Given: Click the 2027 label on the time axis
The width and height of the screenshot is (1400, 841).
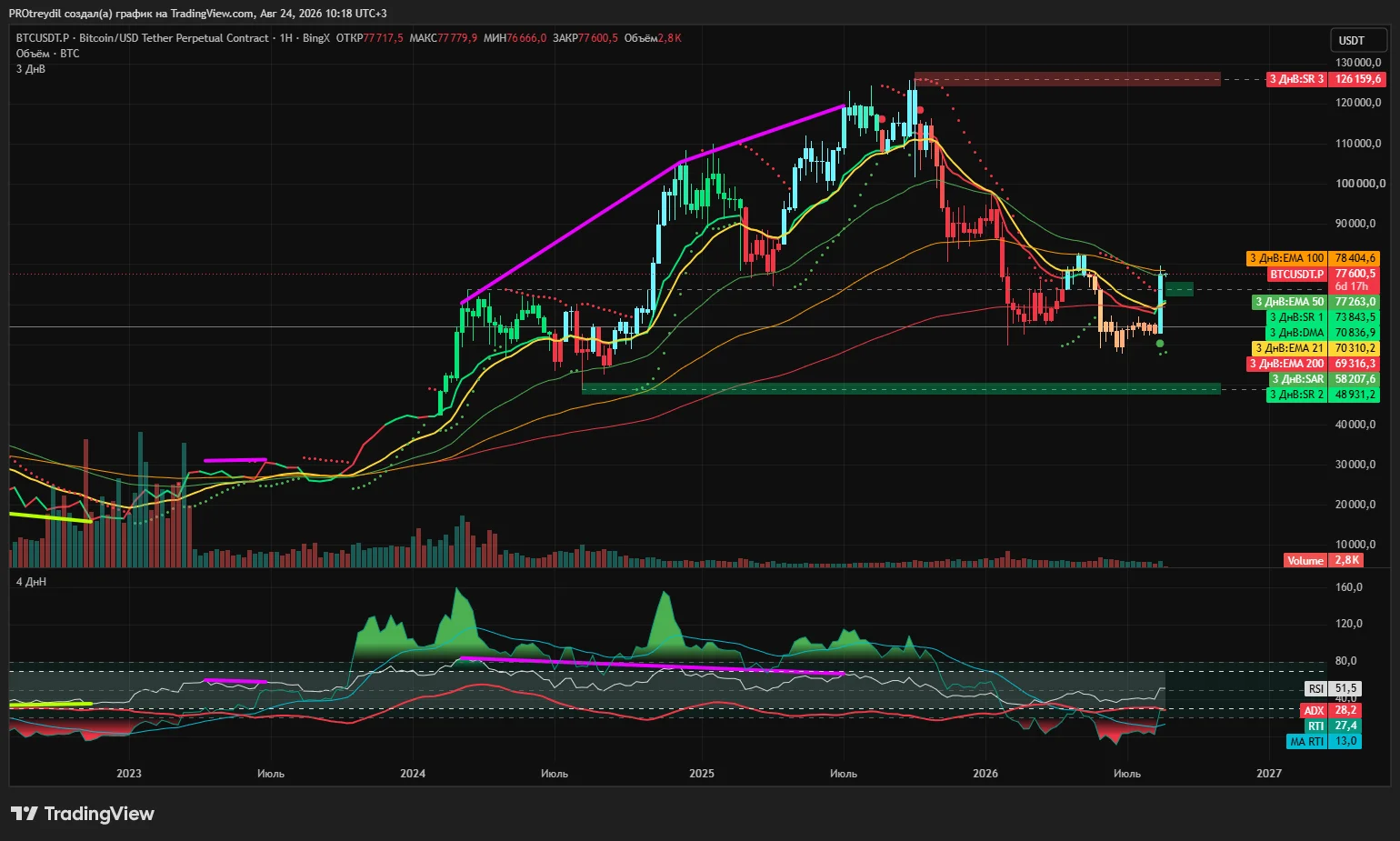Looking at the screenshot, I should (1269, 774).
